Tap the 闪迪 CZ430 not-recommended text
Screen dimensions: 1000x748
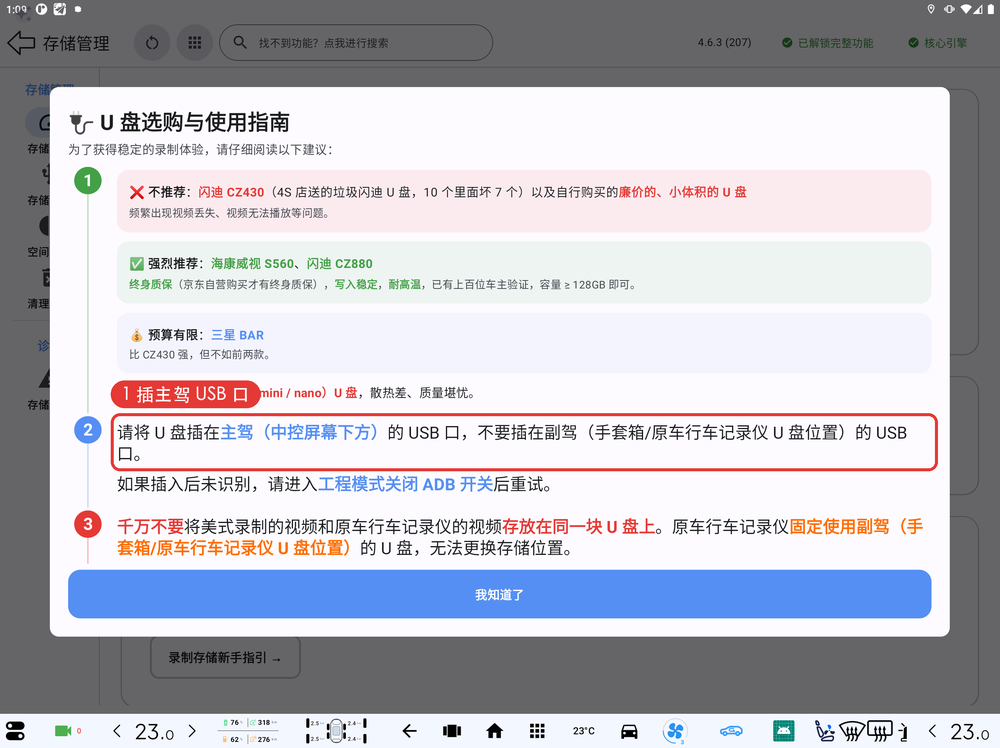coord(231,192)
